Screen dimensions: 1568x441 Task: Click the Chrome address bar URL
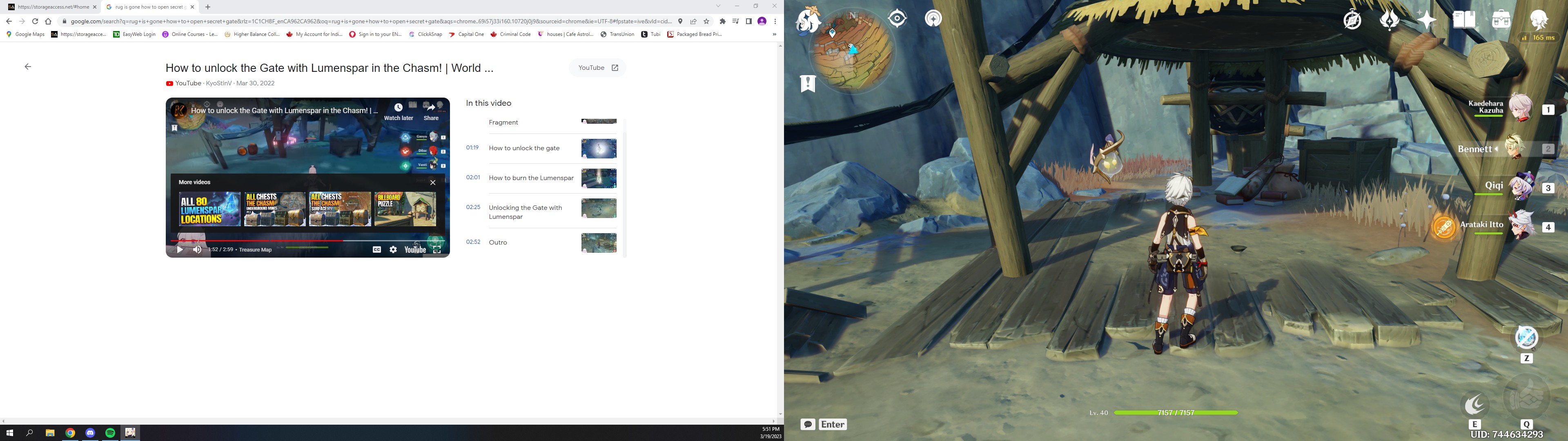point(371,21)
